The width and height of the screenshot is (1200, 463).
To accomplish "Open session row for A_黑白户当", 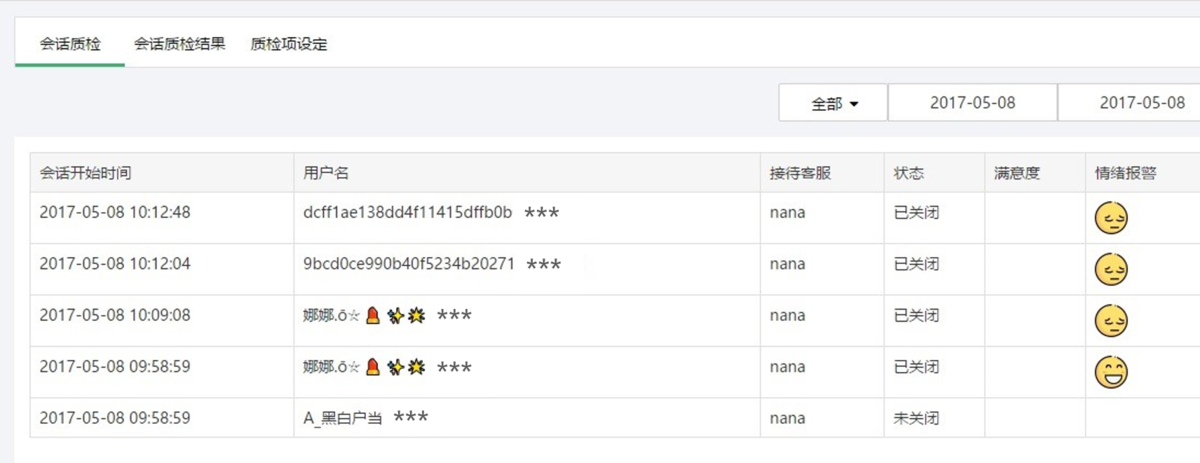I will tap(343, 418).
